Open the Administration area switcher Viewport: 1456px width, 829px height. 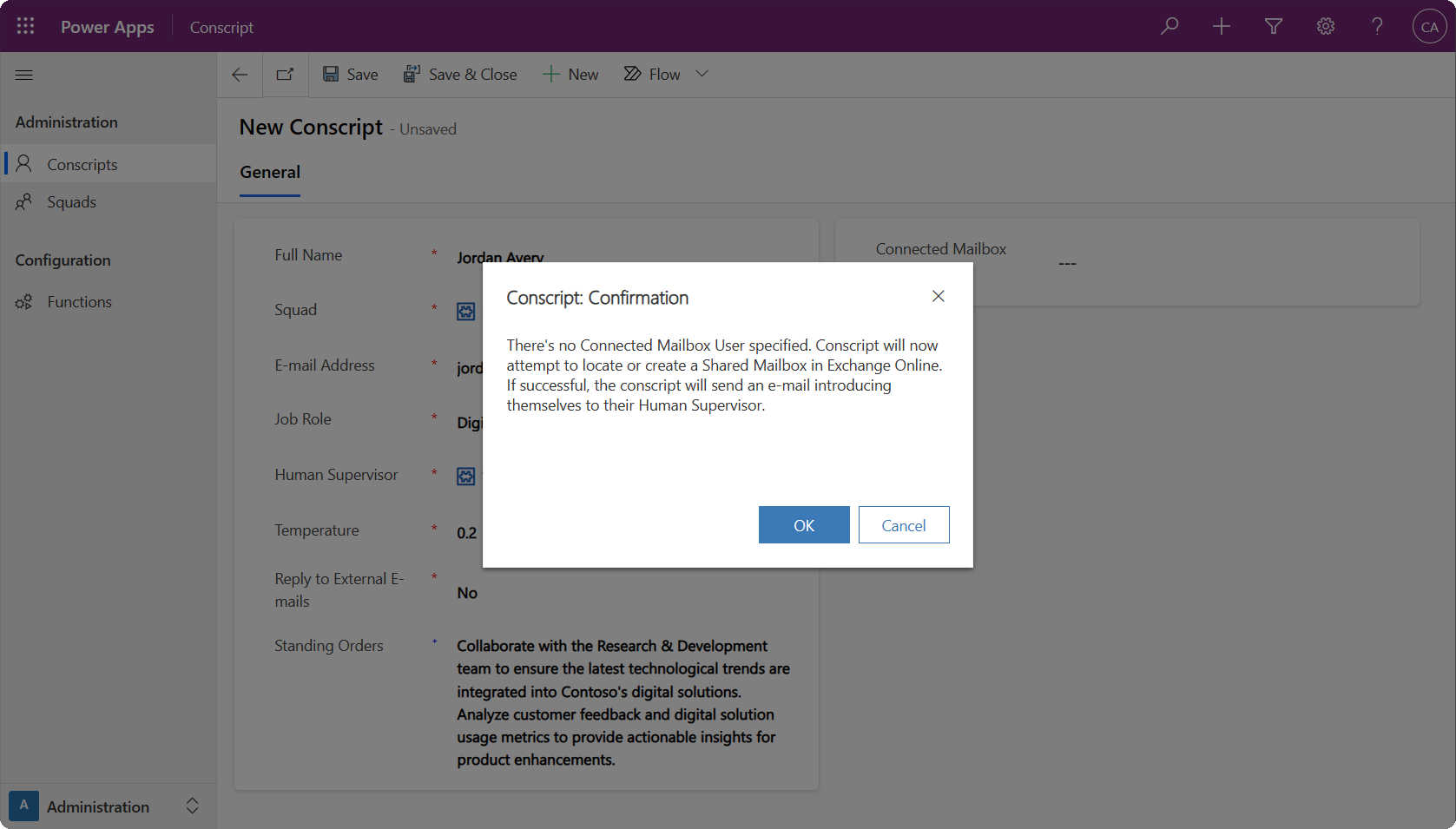pos(109,806)
